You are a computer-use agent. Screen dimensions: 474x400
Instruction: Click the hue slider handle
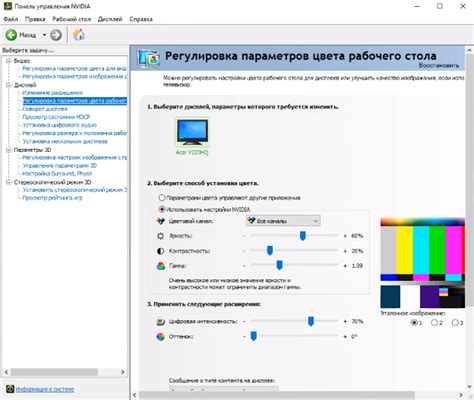click(254, 336)
